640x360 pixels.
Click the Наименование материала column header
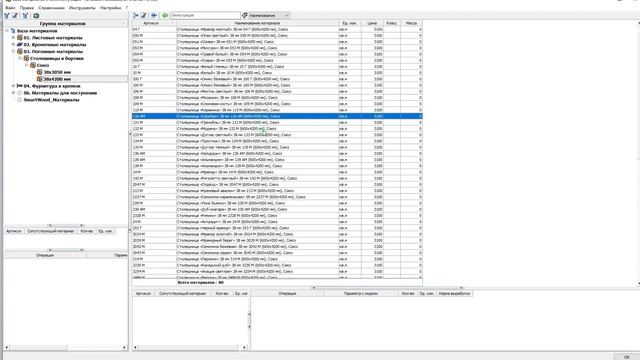(257, 23)
